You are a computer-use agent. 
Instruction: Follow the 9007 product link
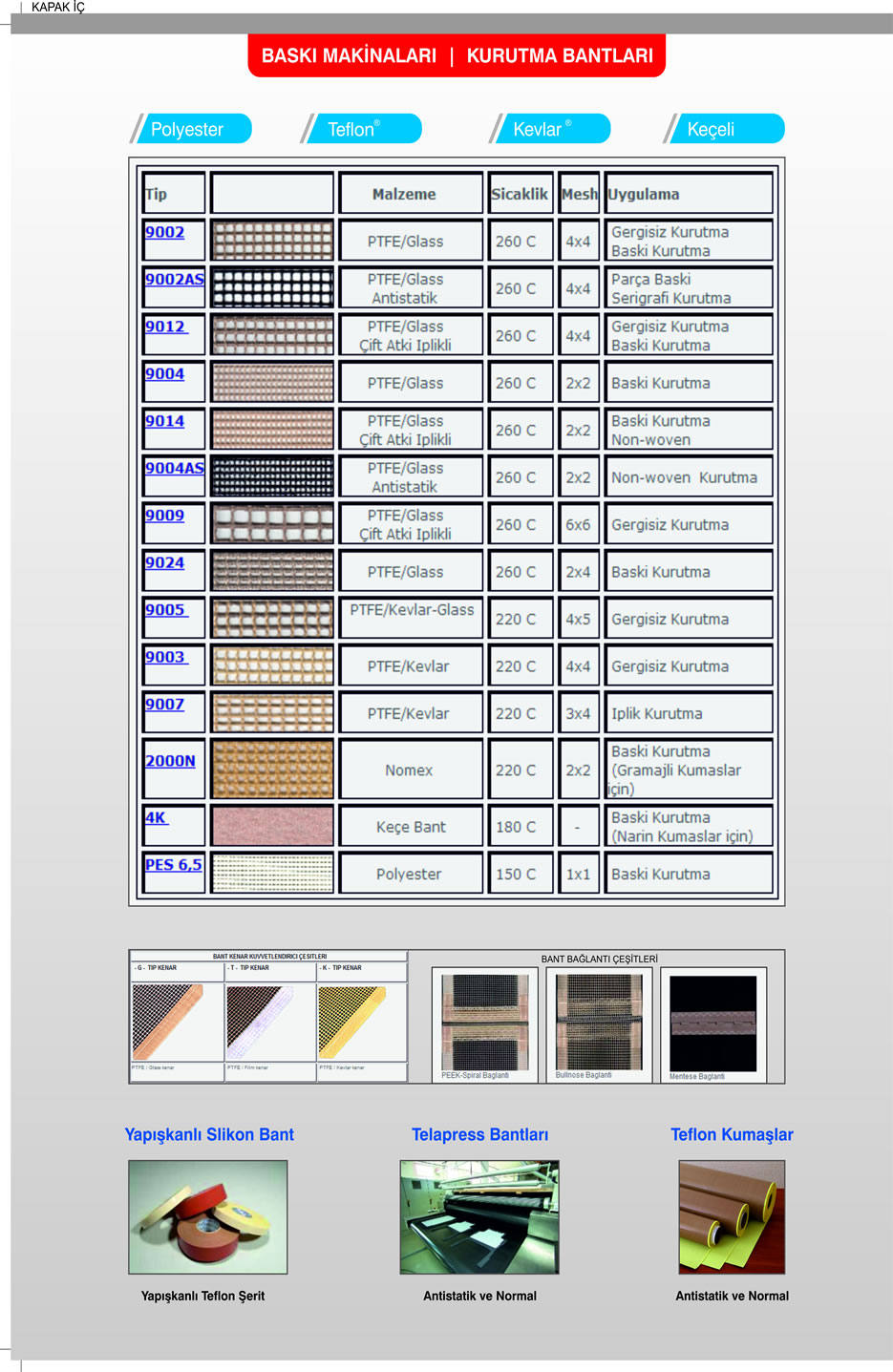tap(164, 705)
